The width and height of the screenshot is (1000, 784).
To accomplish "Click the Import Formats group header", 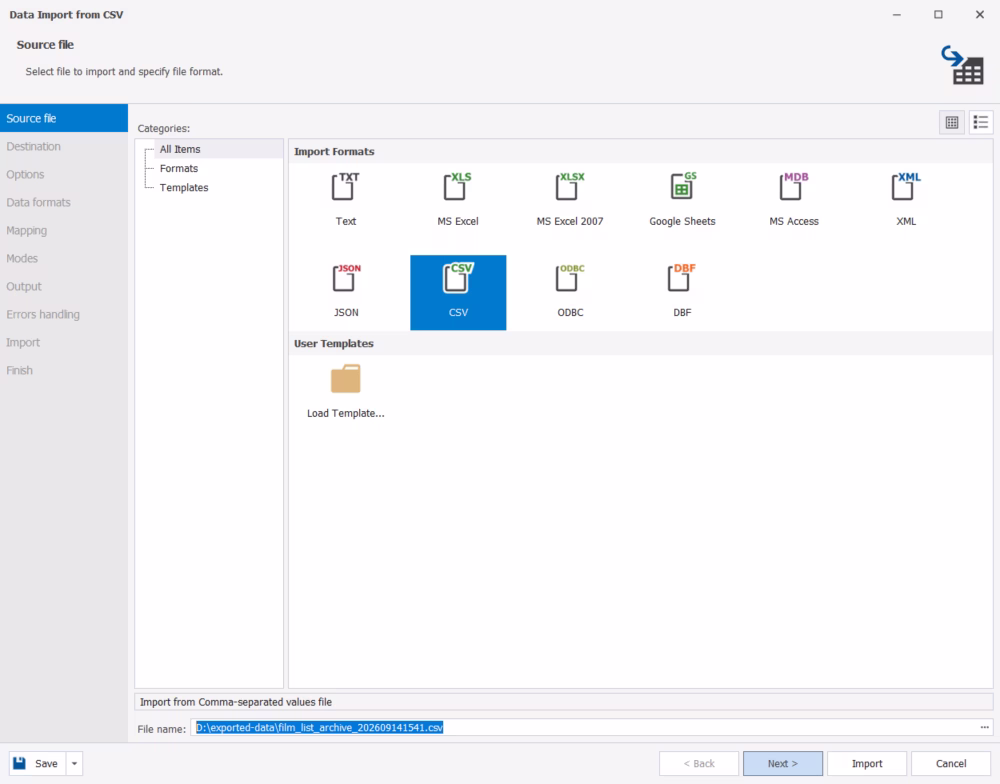I will pos(640,151).
